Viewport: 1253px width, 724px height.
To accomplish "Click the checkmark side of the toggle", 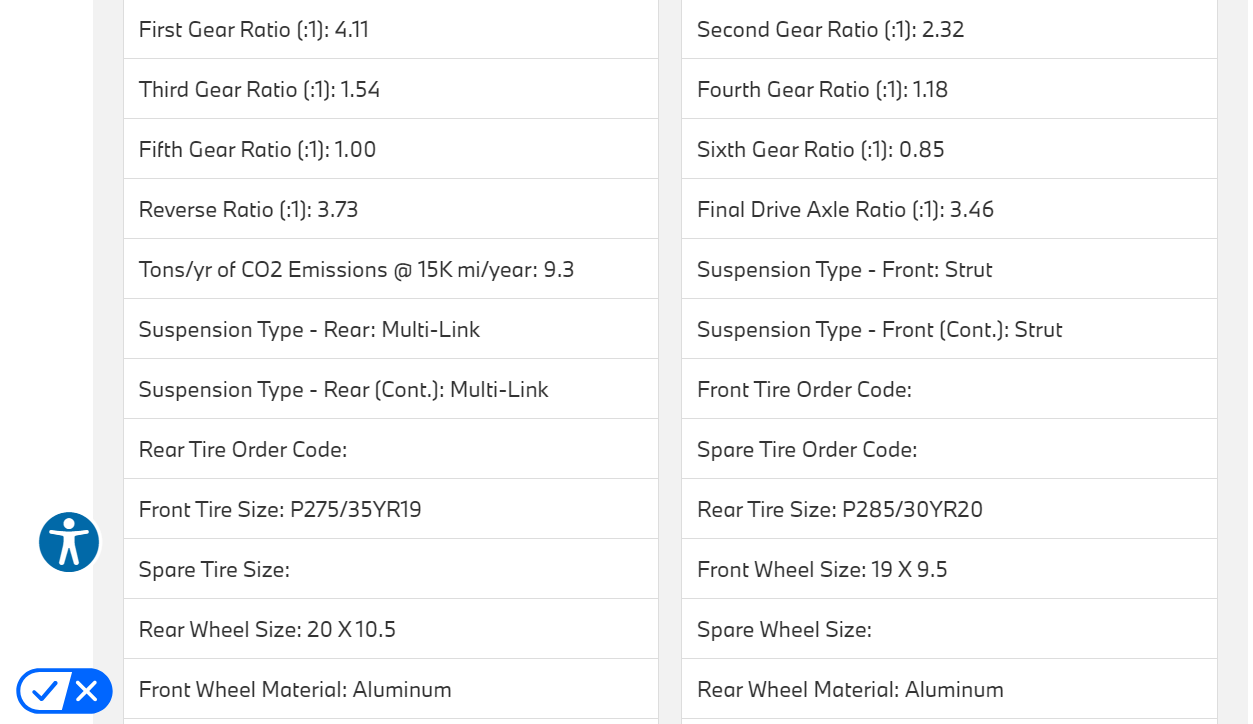I will (43, 691).
